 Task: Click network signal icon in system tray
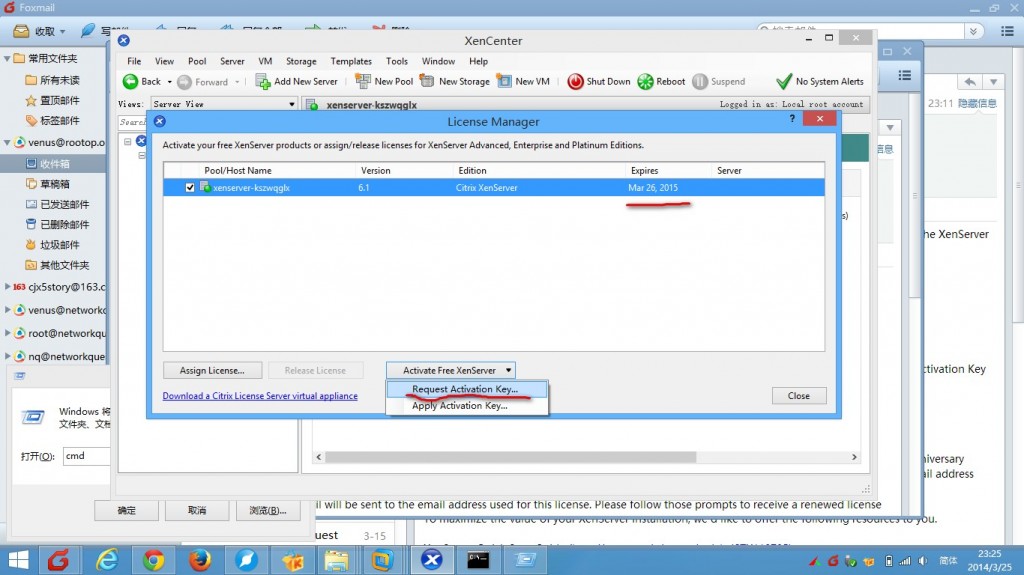[905, 561]
